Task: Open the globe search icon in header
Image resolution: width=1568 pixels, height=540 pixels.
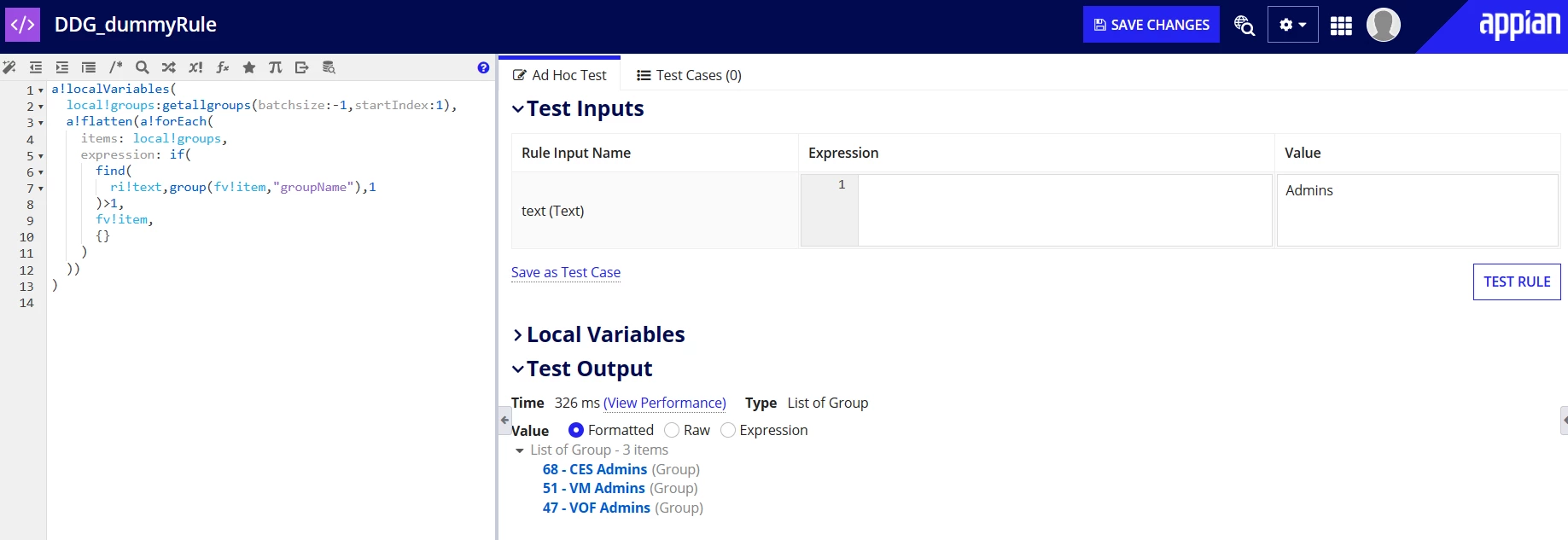Action: click(x=1244, y=26)
